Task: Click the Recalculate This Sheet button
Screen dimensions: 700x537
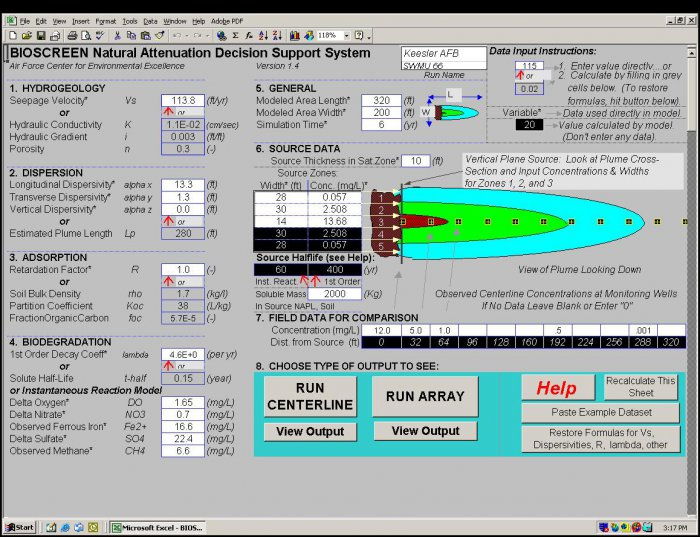Action: click(641, 387)
